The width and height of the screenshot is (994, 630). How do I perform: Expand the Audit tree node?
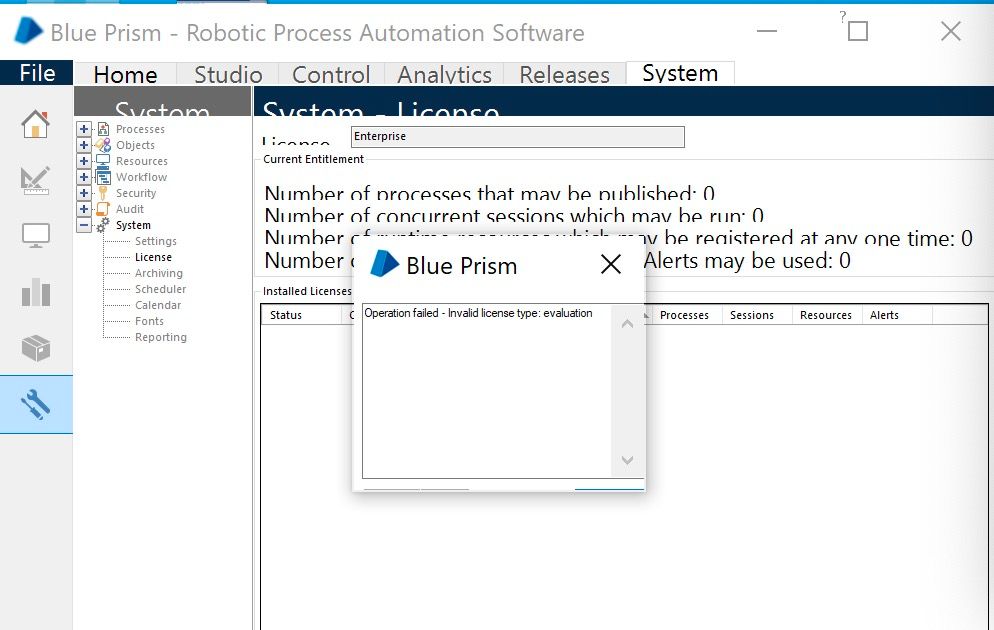click(x=84, y=209)
